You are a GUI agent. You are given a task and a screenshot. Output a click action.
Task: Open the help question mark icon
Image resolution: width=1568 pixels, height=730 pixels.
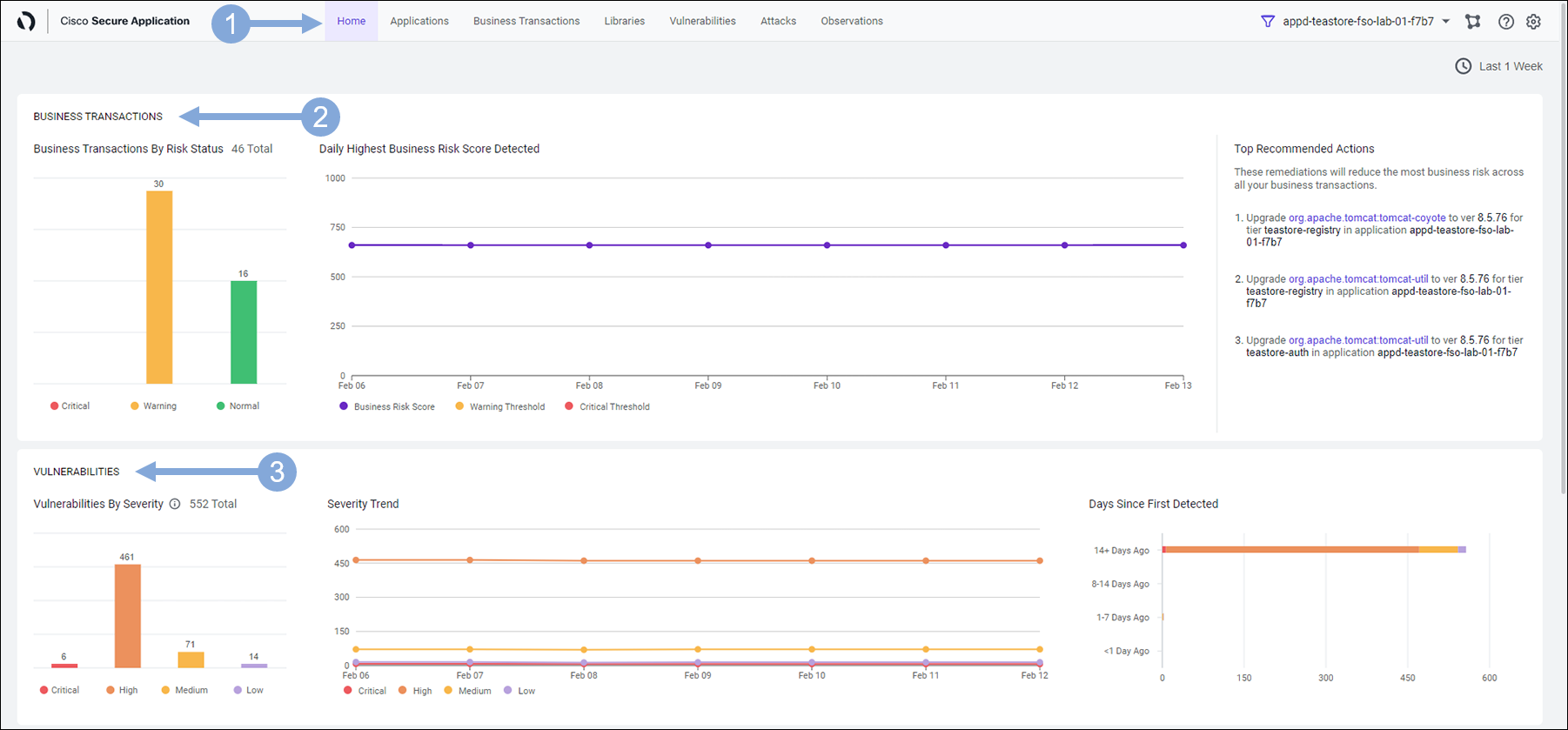click(1505, 21)
